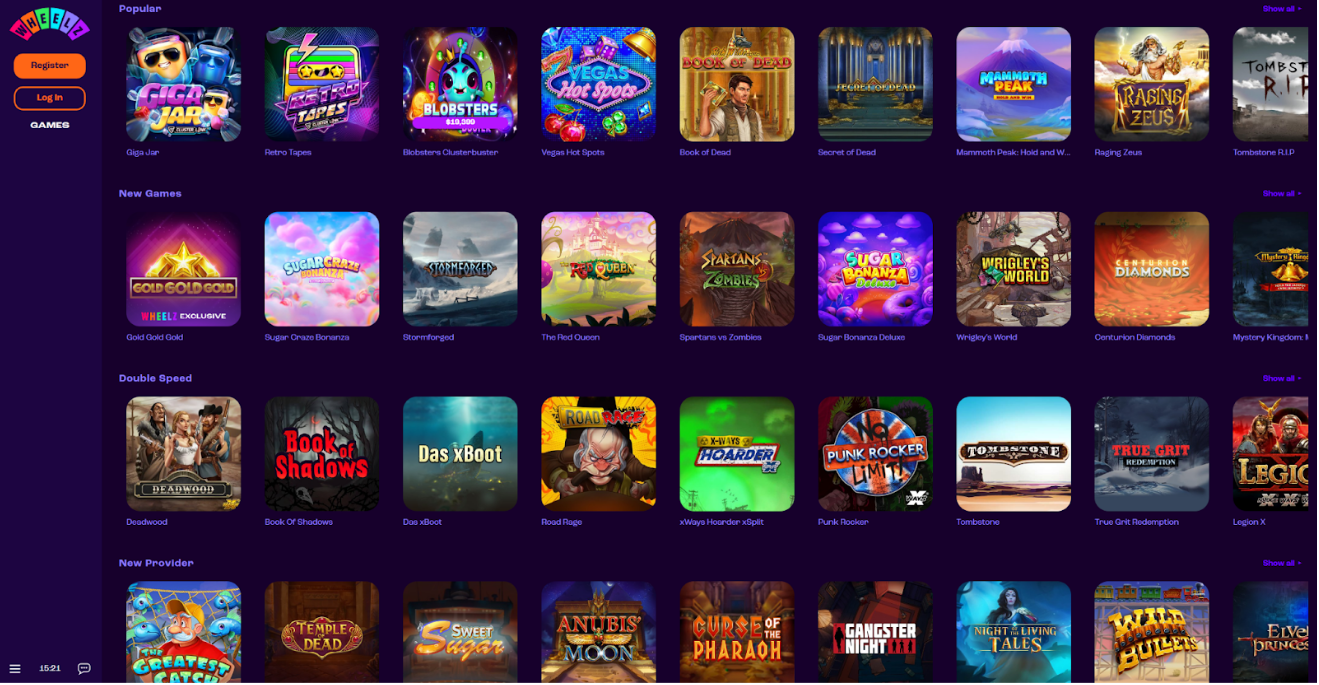Viewport: 1319px width, 685px height.
Task: Click the Log In button
Action: click(x=50, y=98)
